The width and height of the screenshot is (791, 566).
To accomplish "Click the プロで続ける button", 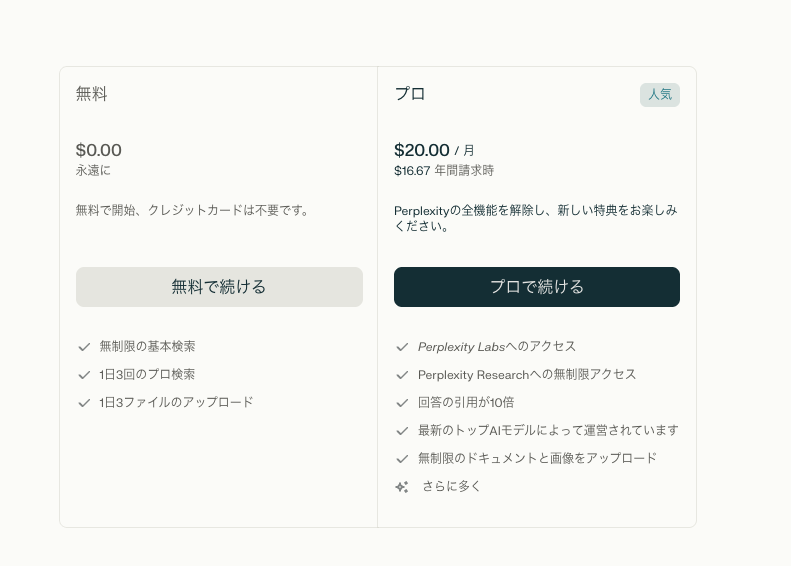I will click(537, 287).
